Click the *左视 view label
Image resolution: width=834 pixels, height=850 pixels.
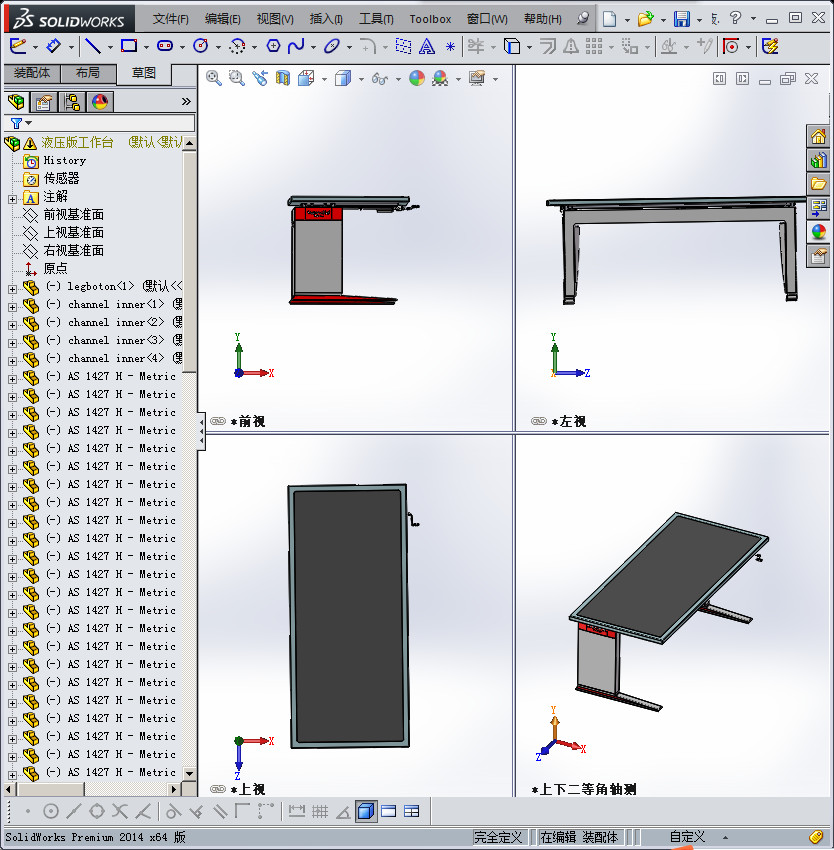(569, 421)
